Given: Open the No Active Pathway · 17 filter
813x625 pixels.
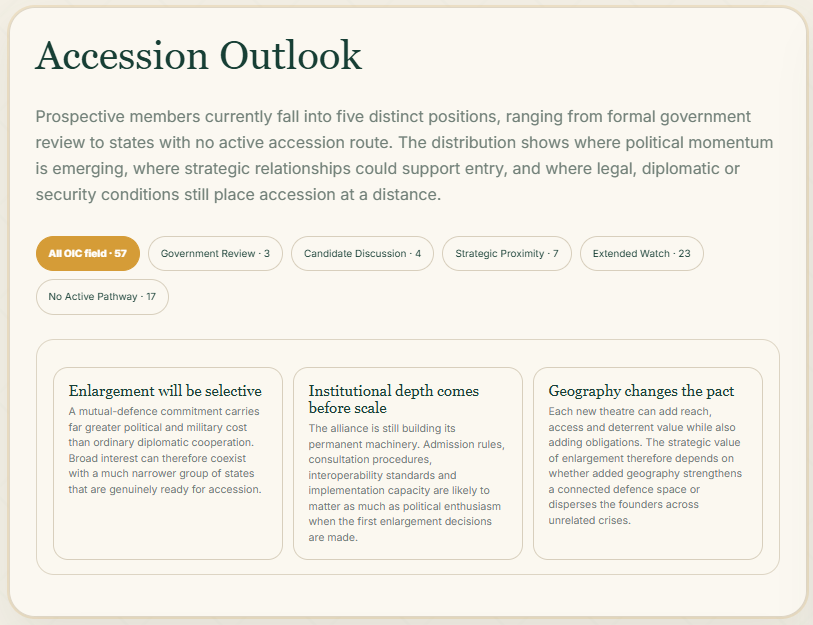Looking at the screenshot, I should 102,297.
